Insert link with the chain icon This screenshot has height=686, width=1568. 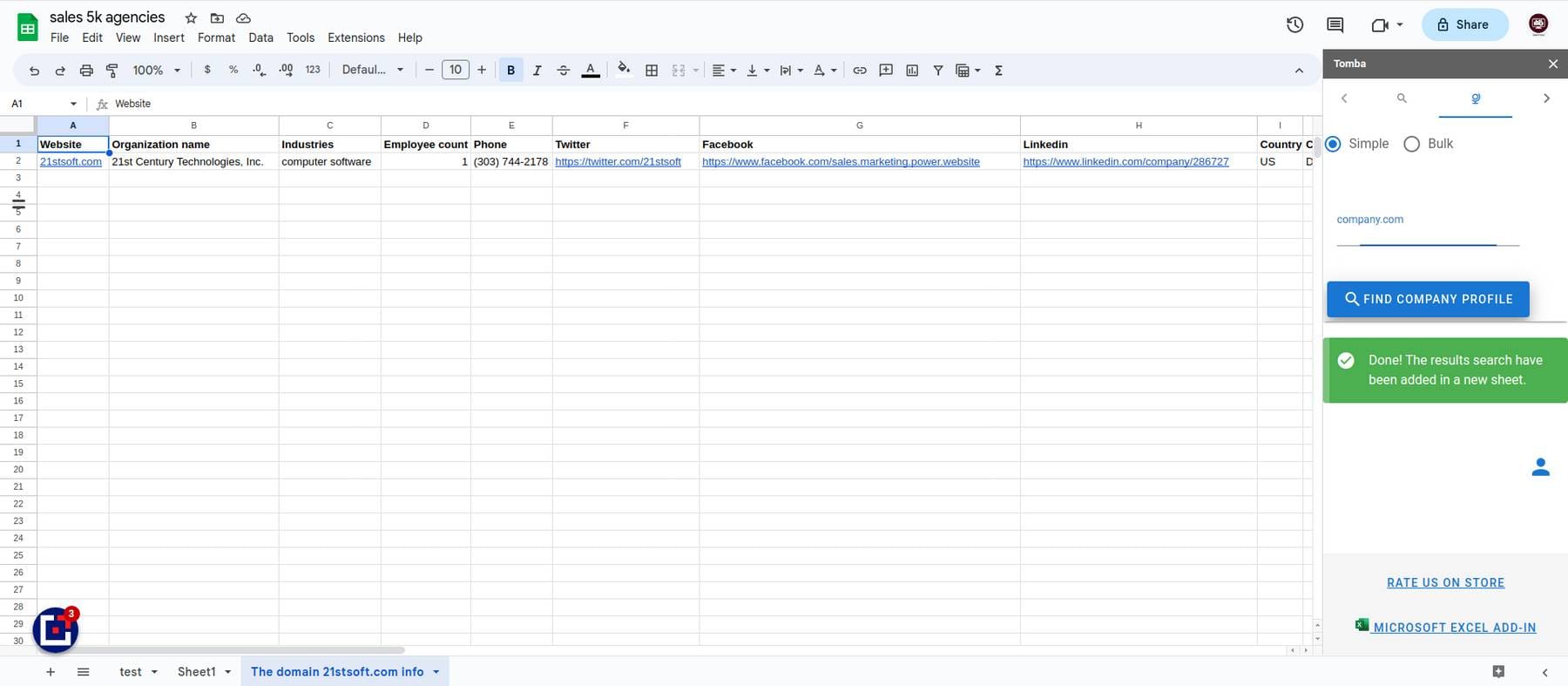[x=860, y=71]
